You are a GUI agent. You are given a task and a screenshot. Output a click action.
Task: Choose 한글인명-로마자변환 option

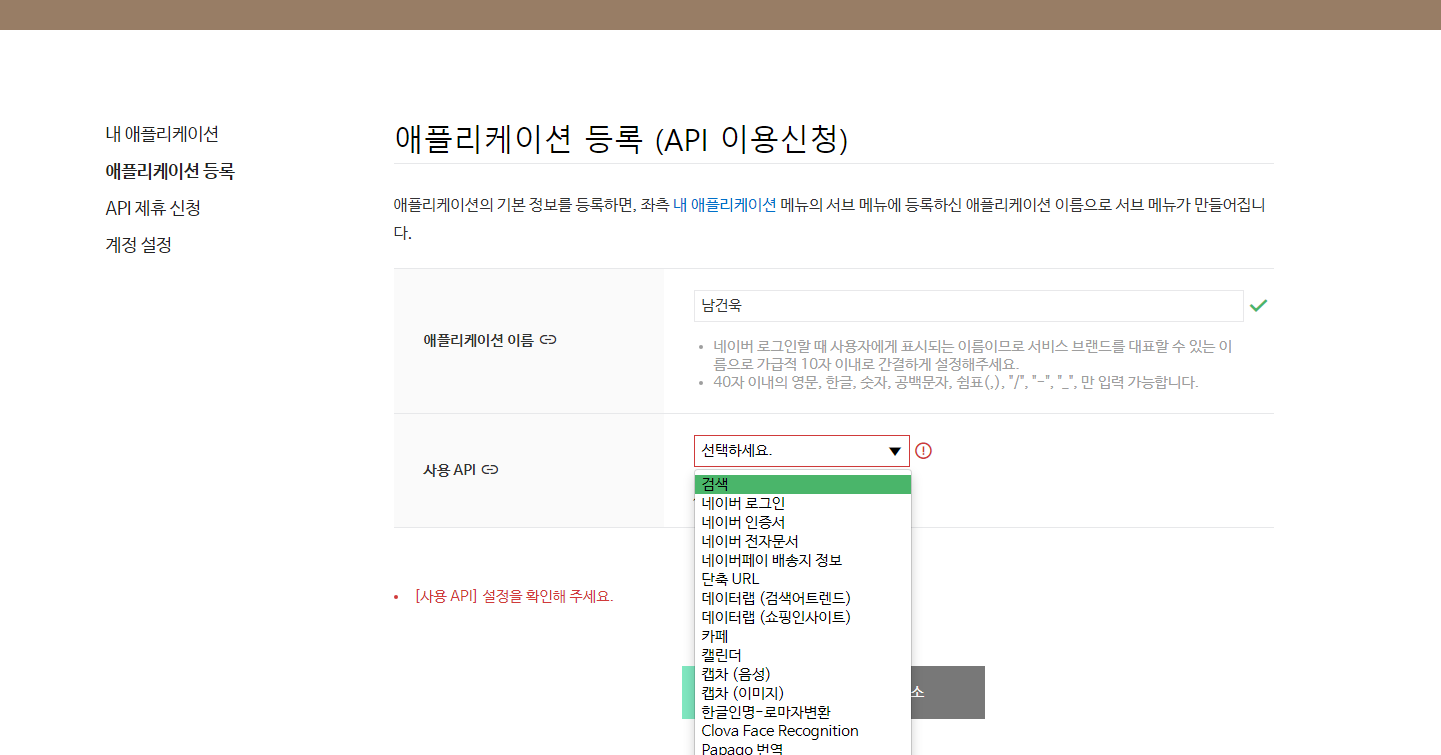[x=803, y=712]
